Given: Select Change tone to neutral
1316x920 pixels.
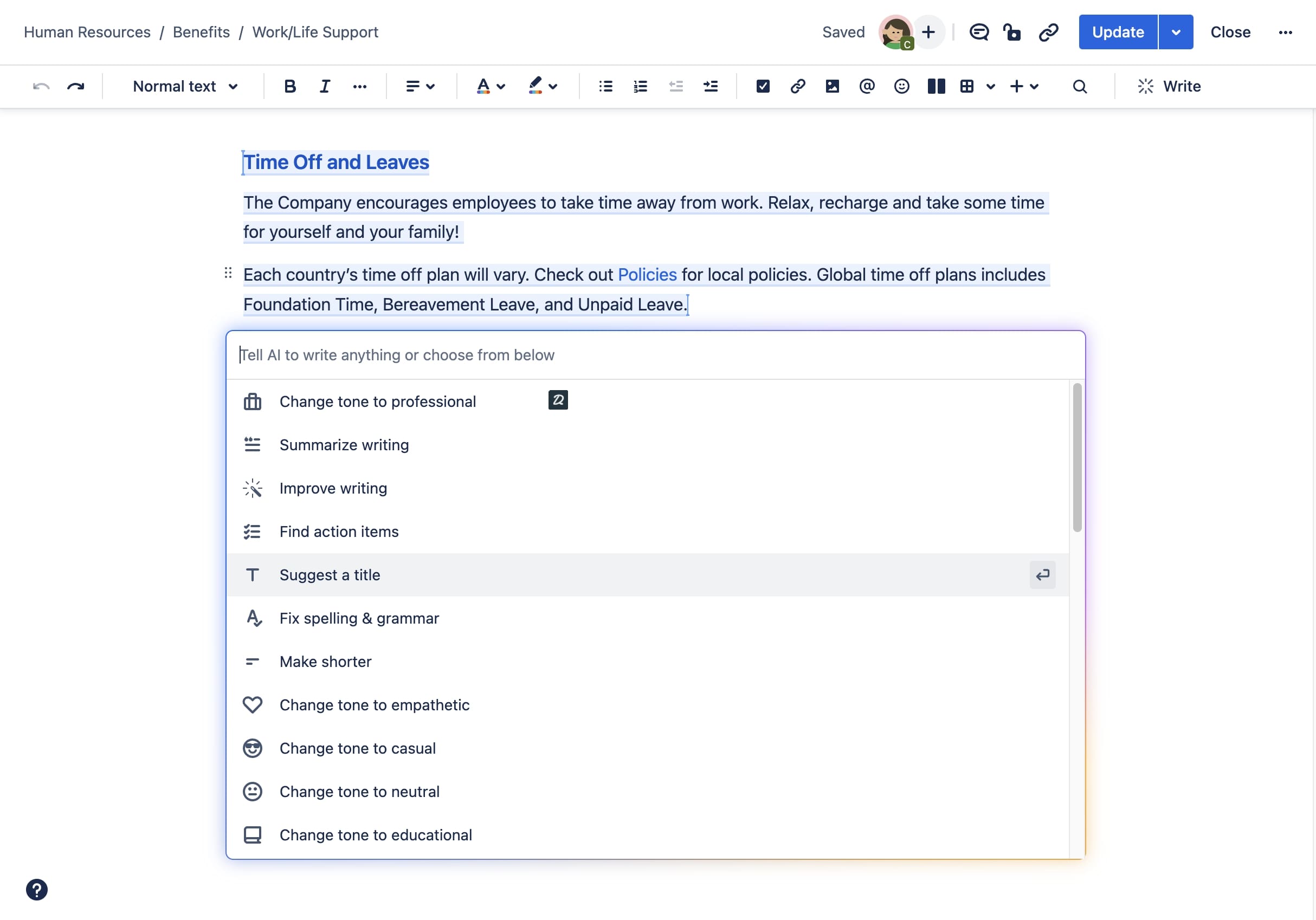Looking at the screenshot, I should (x=648, y=792).
